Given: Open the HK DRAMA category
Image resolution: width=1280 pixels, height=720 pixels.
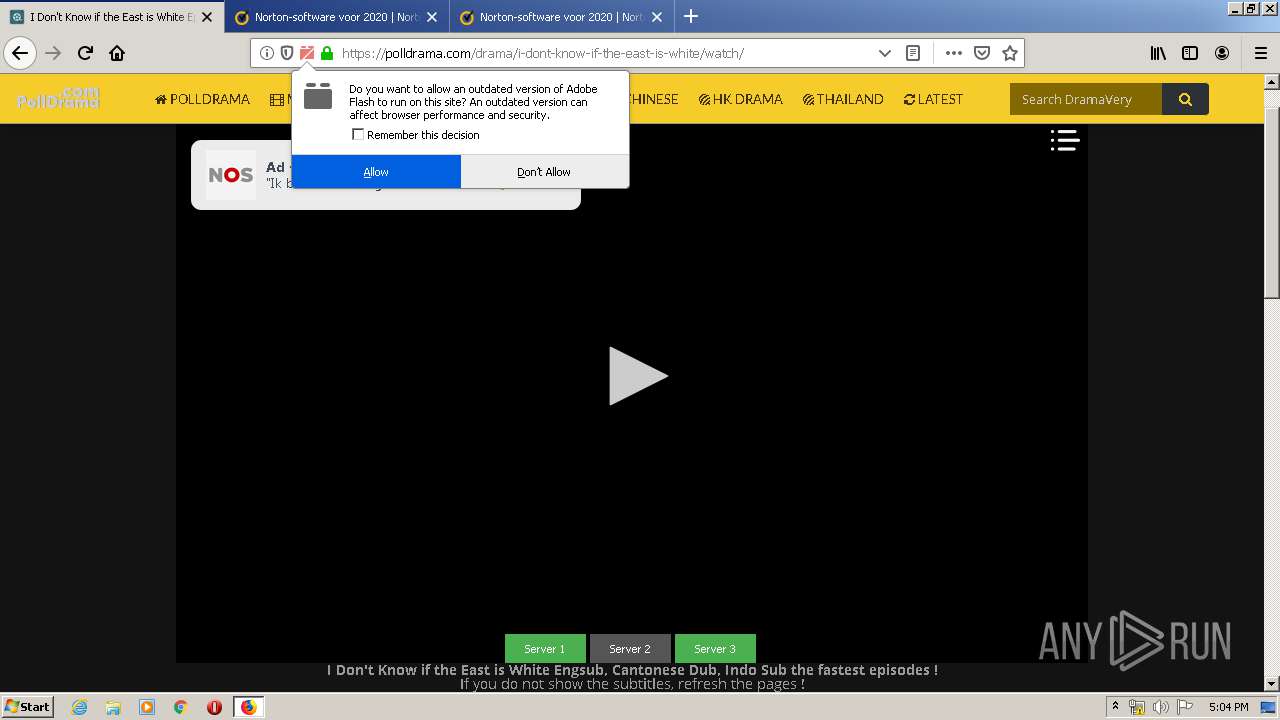Looking at the screenshot, I should point(740,99).
